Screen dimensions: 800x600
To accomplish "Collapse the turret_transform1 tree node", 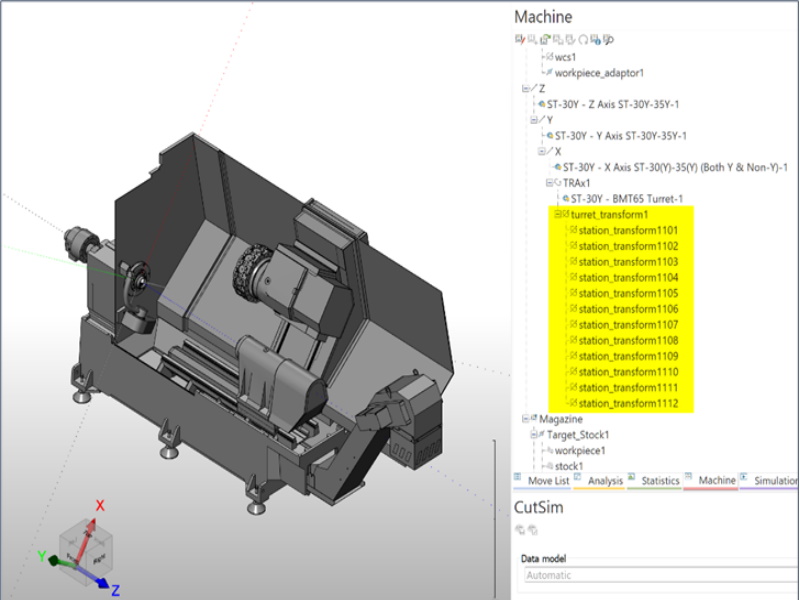I will click(557, 215).
